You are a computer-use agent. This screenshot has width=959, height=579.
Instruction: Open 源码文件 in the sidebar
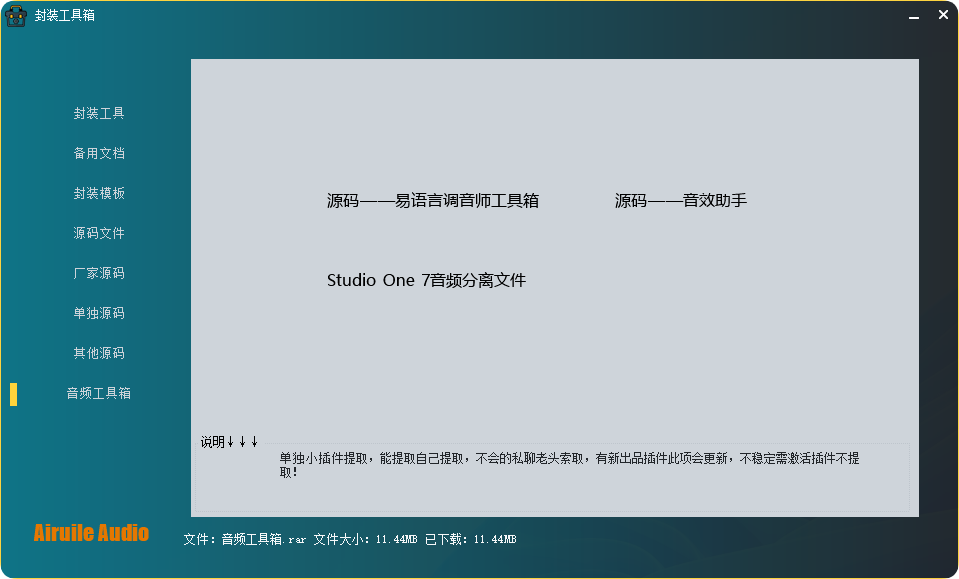pyautogui.click(x=99, y=234)
